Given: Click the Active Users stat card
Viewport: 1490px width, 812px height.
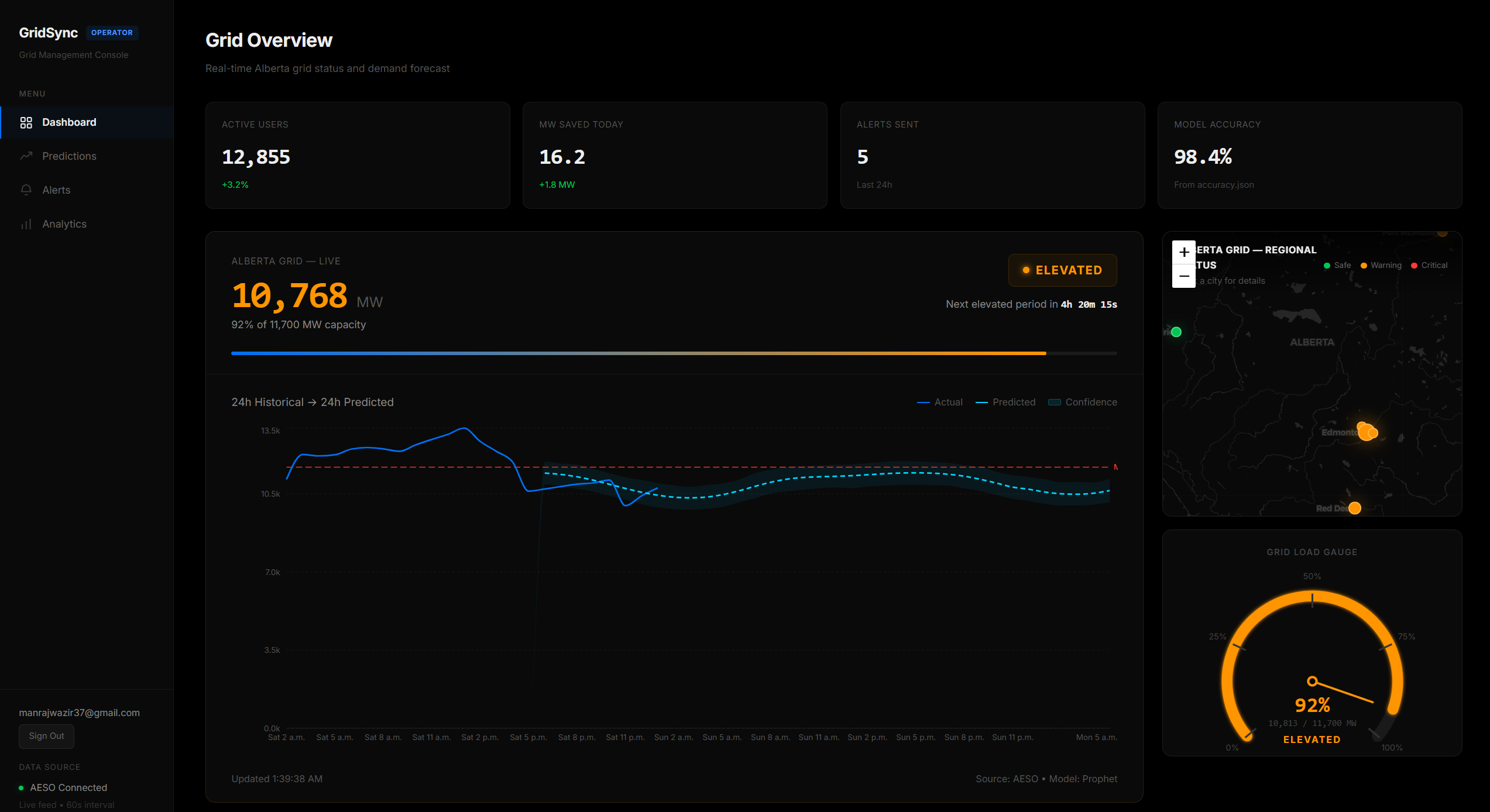Looking at the screenshot, I should pos(358,155).
